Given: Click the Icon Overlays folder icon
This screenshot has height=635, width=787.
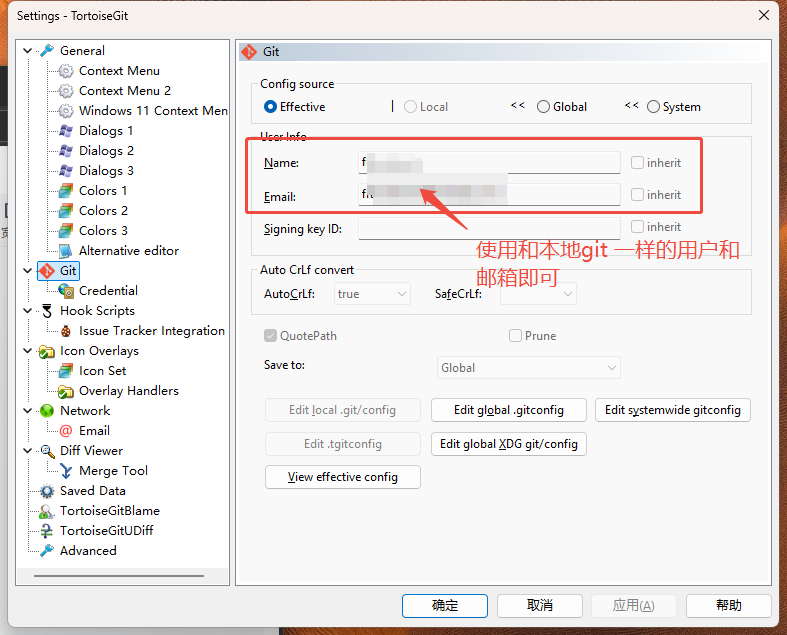Looking at the screenshot, I should (x=47, y=351).
